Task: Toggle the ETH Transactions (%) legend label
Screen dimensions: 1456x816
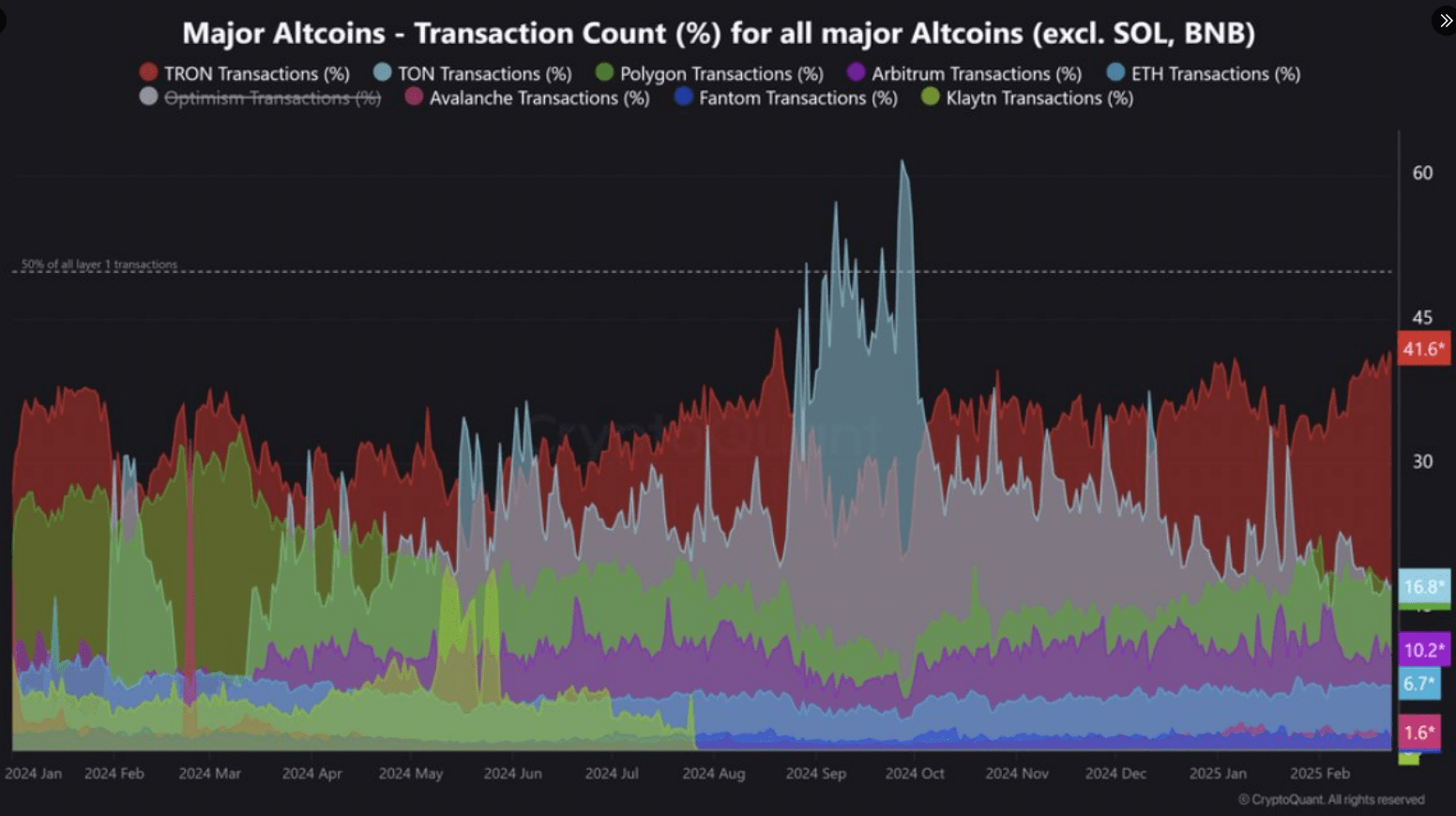Action: point(1215,73)
